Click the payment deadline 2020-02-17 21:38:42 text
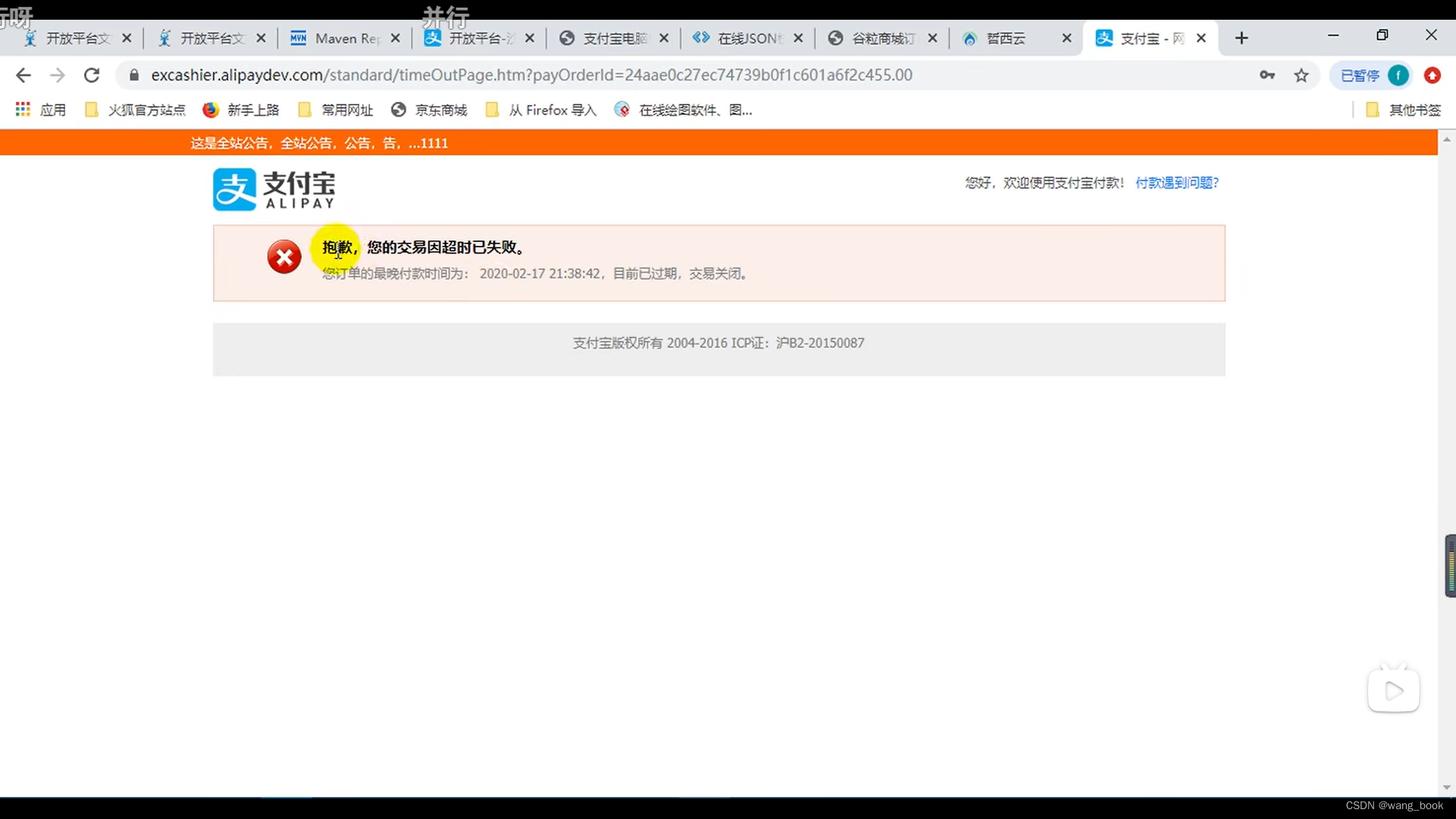Viewport: 1456px width, 819px height. click(540, 274)
